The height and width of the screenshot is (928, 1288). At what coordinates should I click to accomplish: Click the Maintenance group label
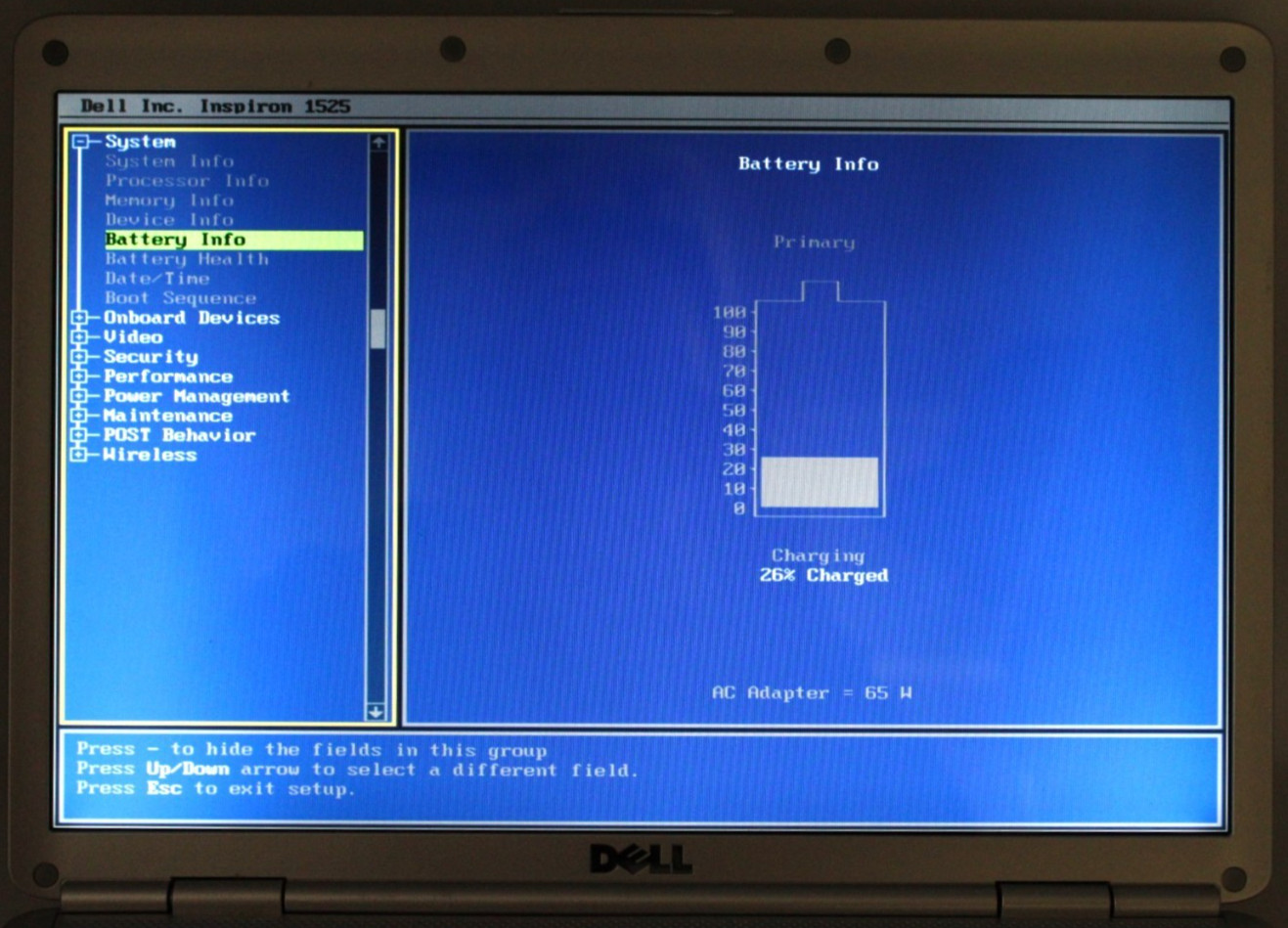click(x=168, y=416)
